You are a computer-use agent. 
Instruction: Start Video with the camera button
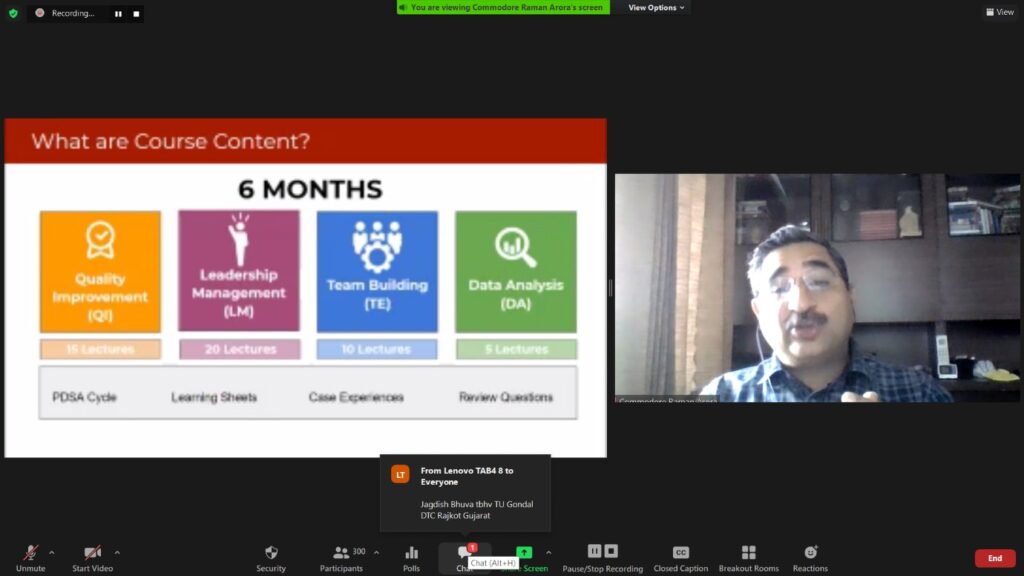pyautogui.click(x=92, y=556)
